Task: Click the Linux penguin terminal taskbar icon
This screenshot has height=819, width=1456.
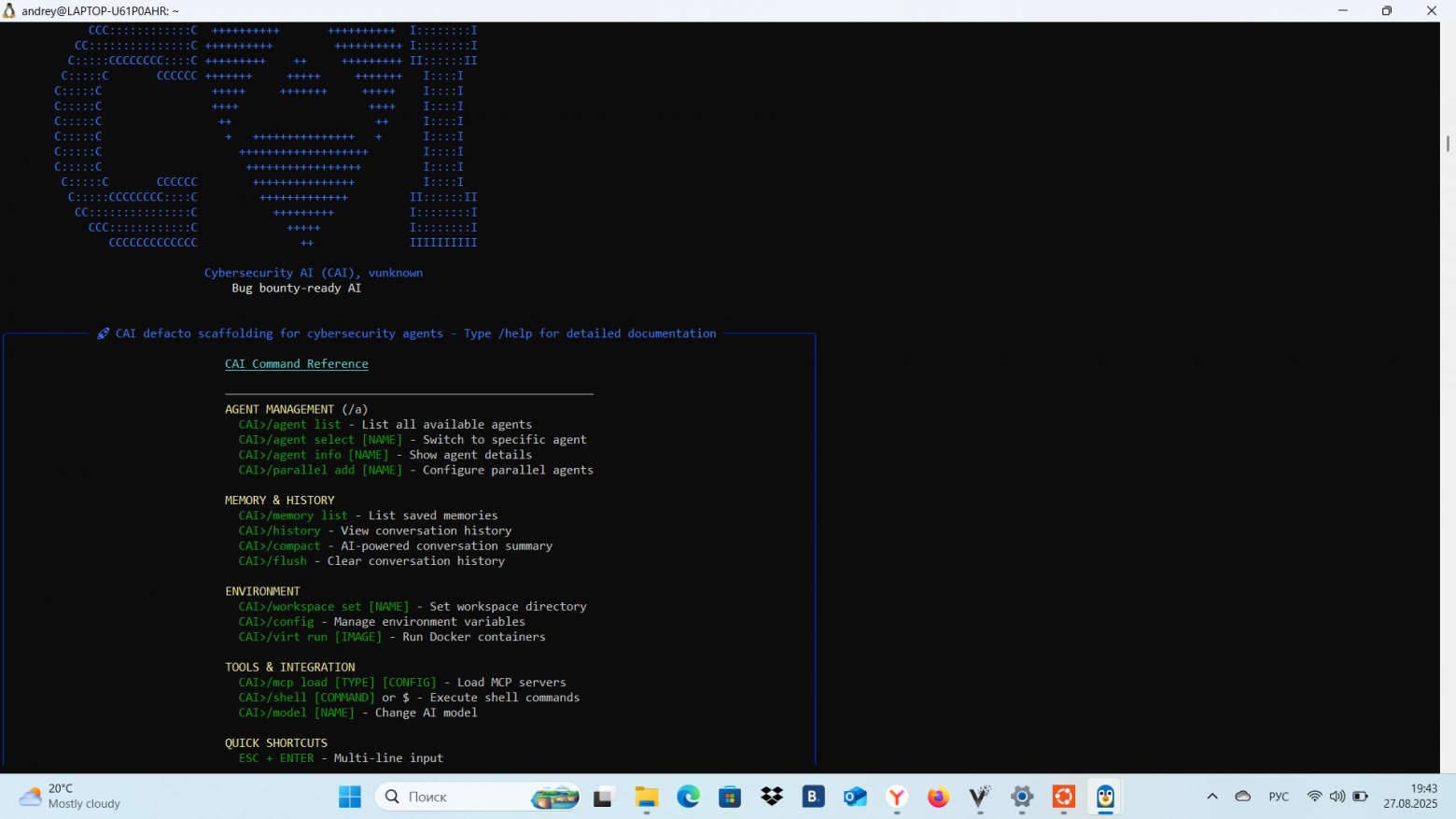Action: point(1105,797)
